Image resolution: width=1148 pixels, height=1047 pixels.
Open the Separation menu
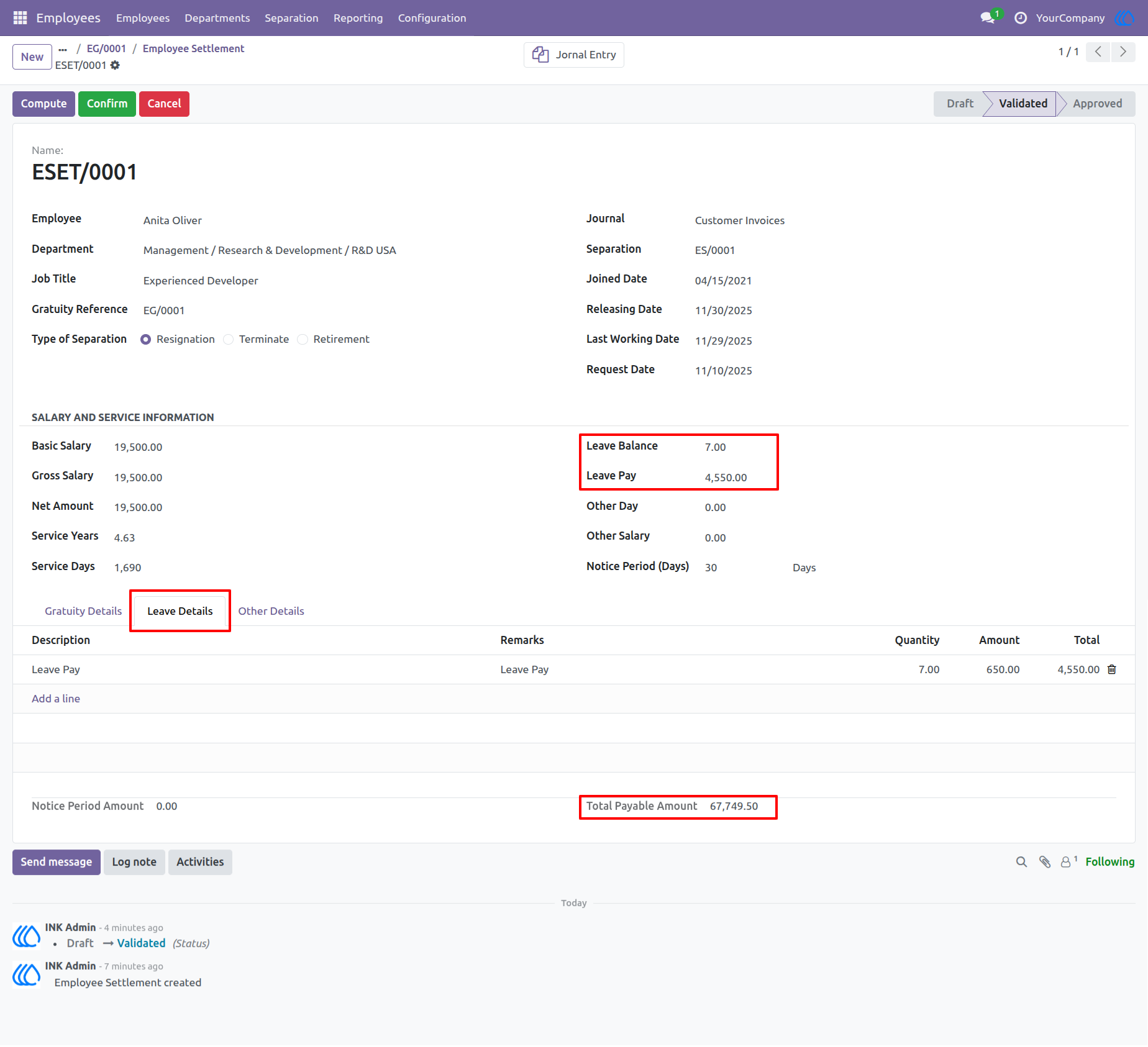point(291,18)
